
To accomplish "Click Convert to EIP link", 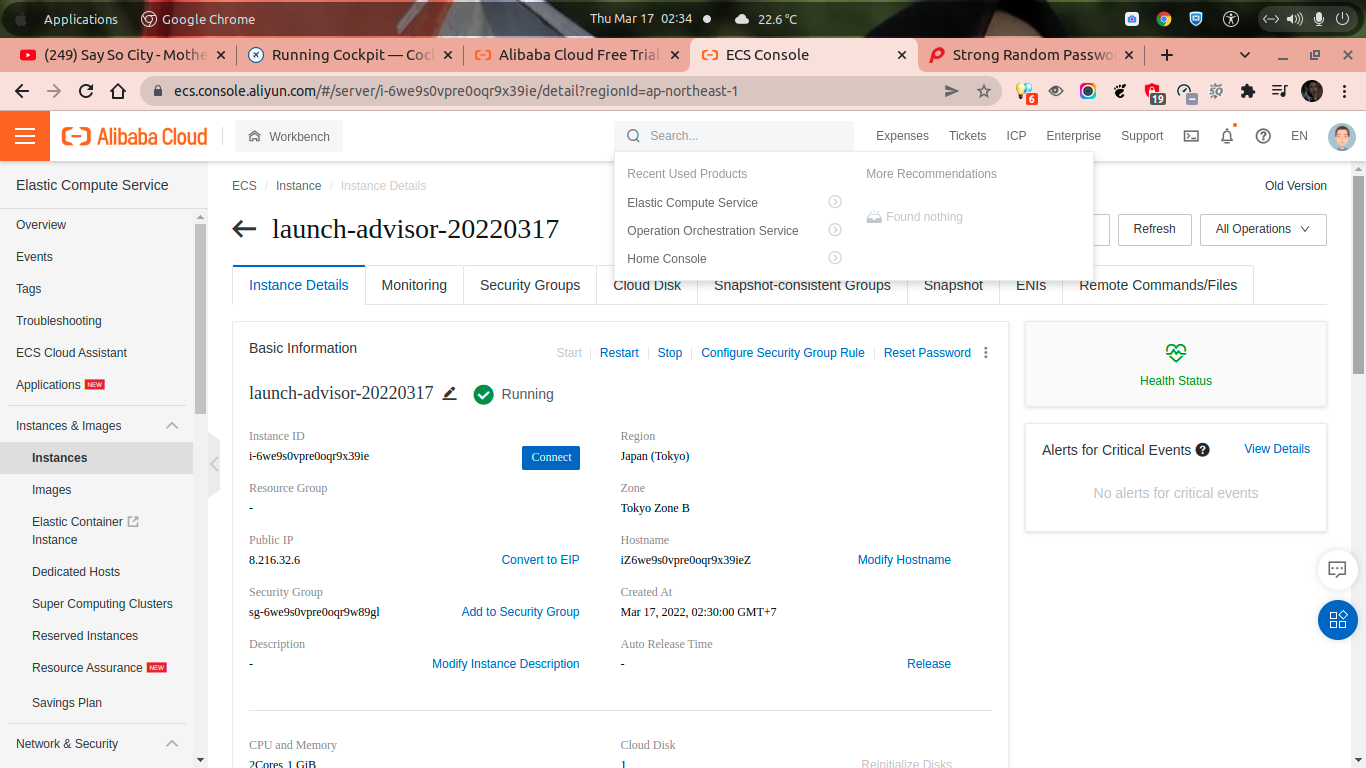I will (x=540, y=560).
